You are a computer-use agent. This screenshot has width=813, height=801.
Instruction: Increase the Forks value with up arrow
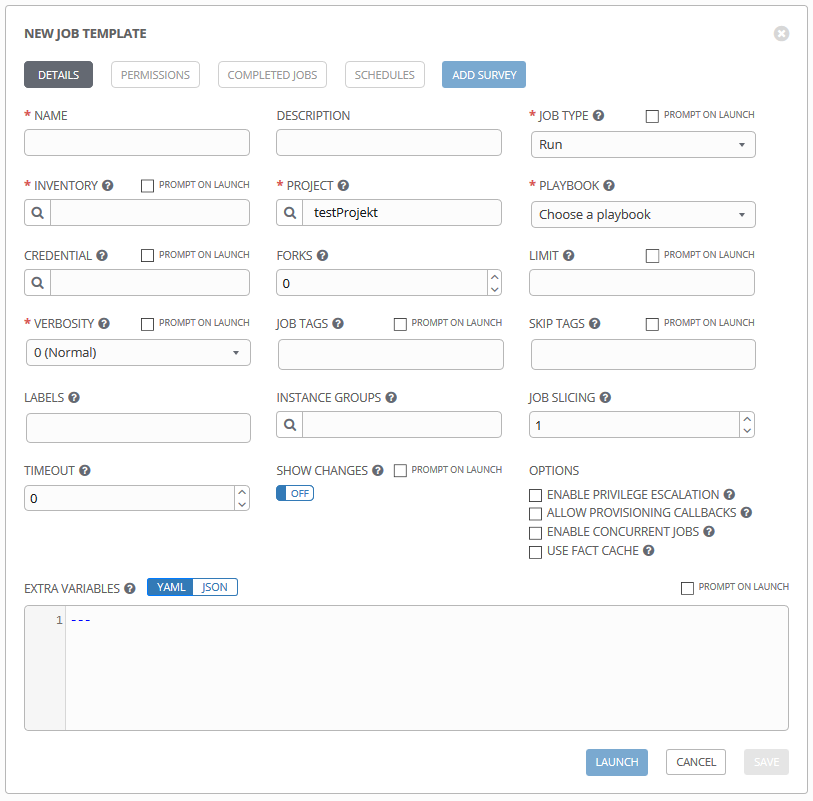click(495, 277)
